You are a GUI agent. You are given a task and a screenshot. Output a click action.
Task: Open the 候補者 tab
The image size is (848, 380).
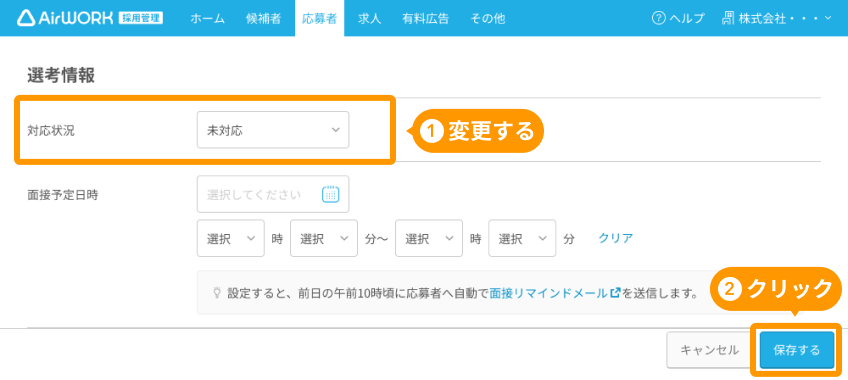tap(263, 18)
